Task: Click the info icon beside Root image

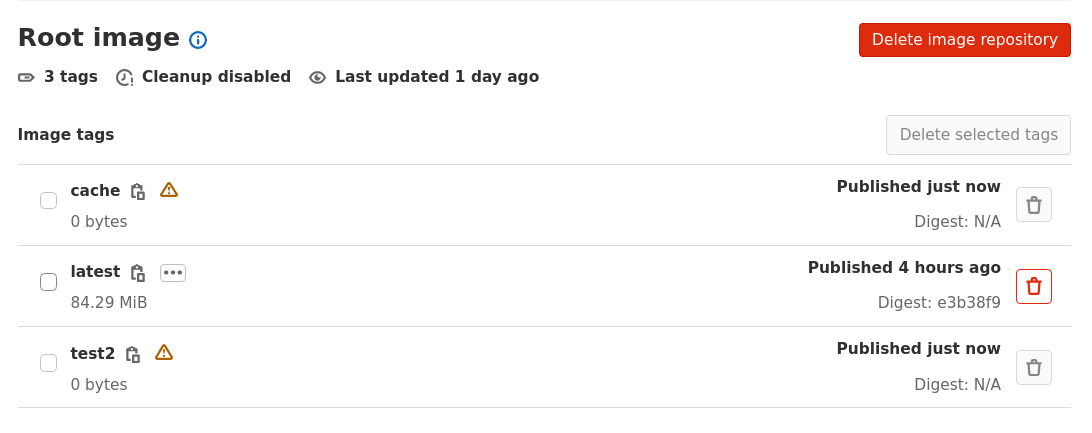Action: (x=198, y=40)
